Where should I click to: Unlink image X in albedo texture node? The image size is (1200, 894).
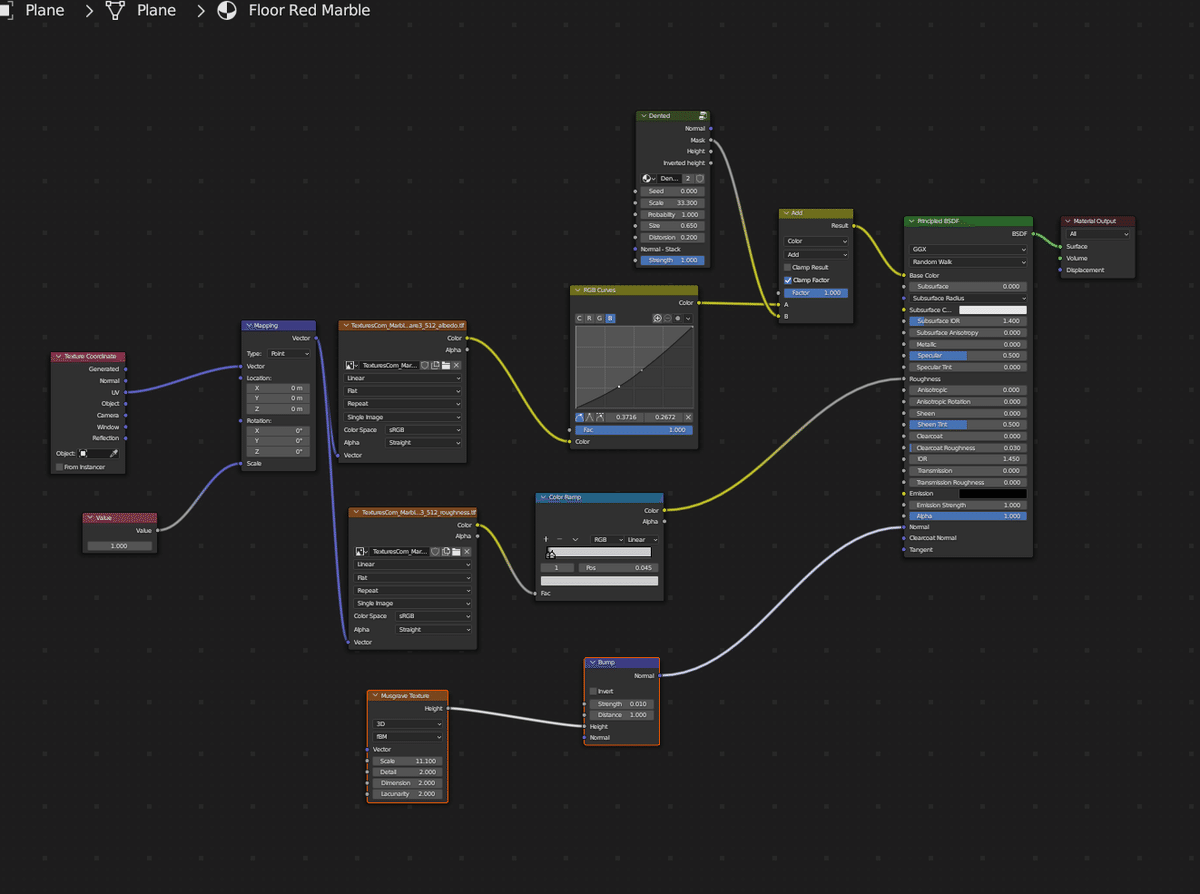click(x=457, y=365)
